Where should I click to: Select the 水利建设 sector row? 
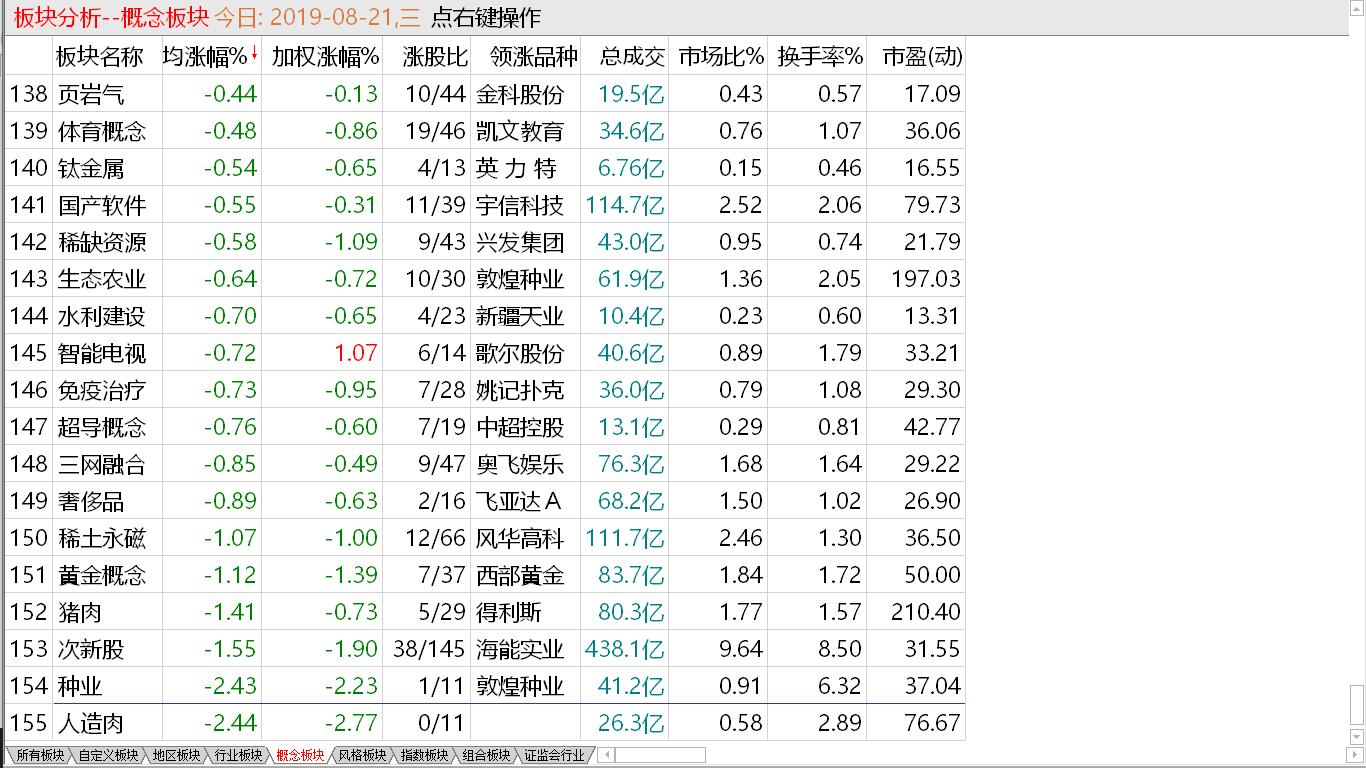coord(485,316)
